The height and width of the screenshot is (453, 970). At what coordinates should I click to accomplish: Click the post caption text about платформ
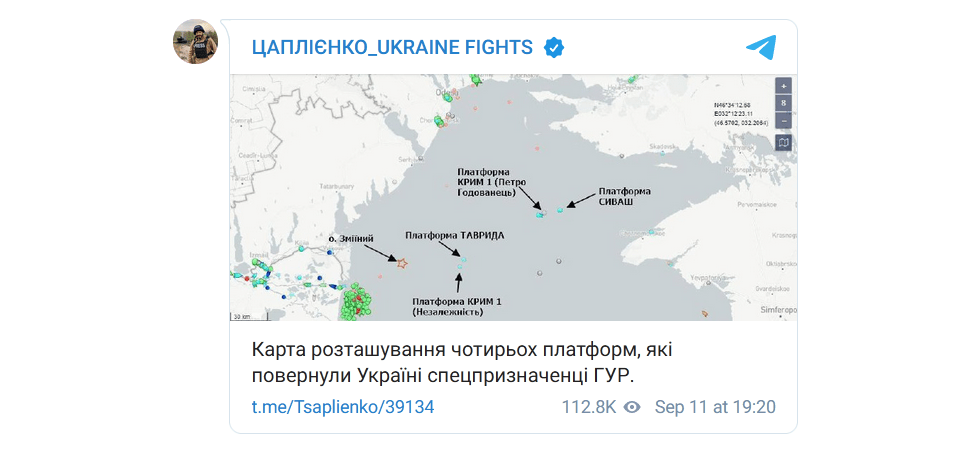pos(442,362)
